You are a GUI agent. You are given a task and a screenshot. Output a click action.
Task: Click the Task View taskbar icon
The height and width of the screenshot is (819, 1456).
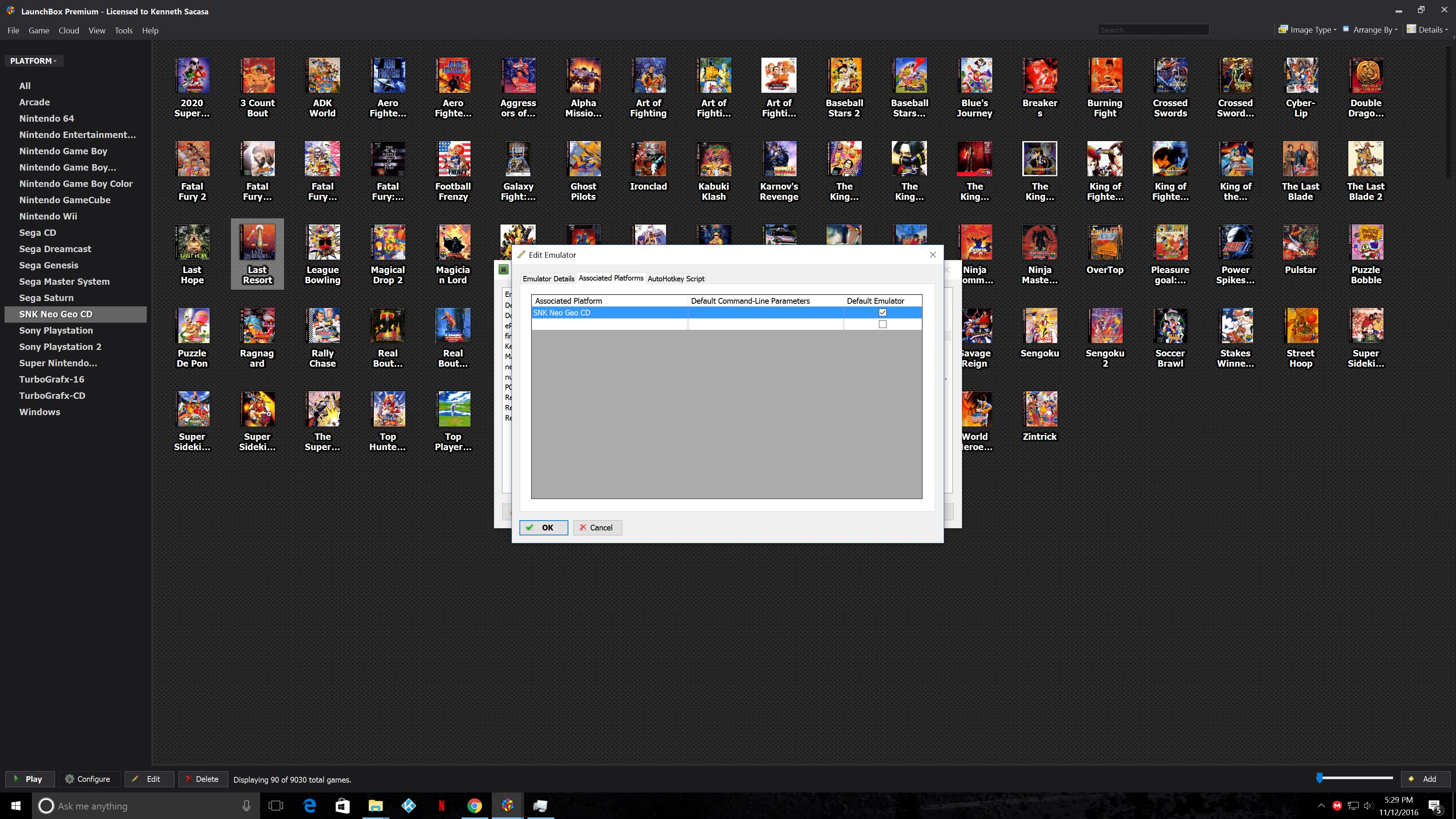pos(276,805)
